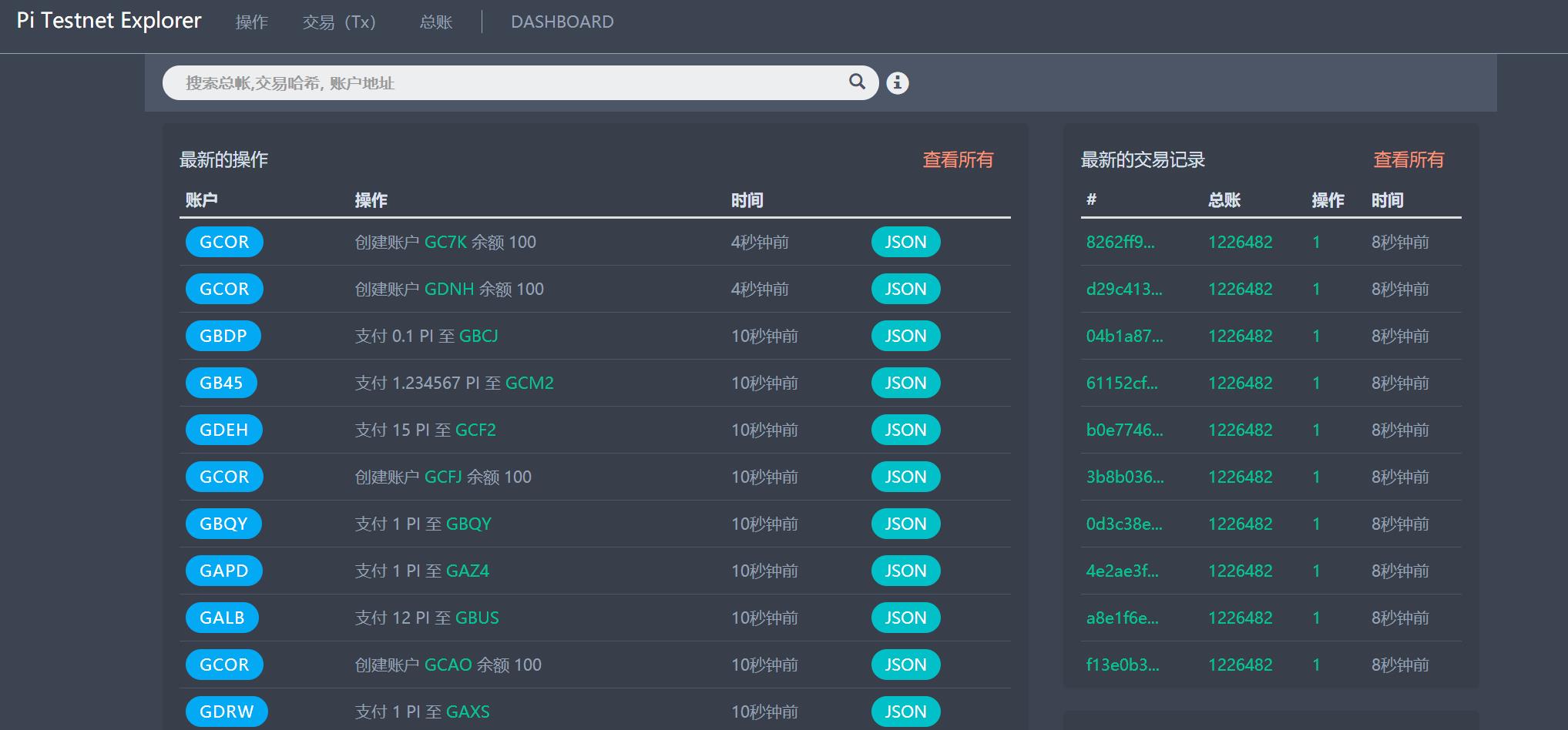Open GCOR account in GCFJ row
This screenshot has width=1568, height=730.
coord(224,477)
